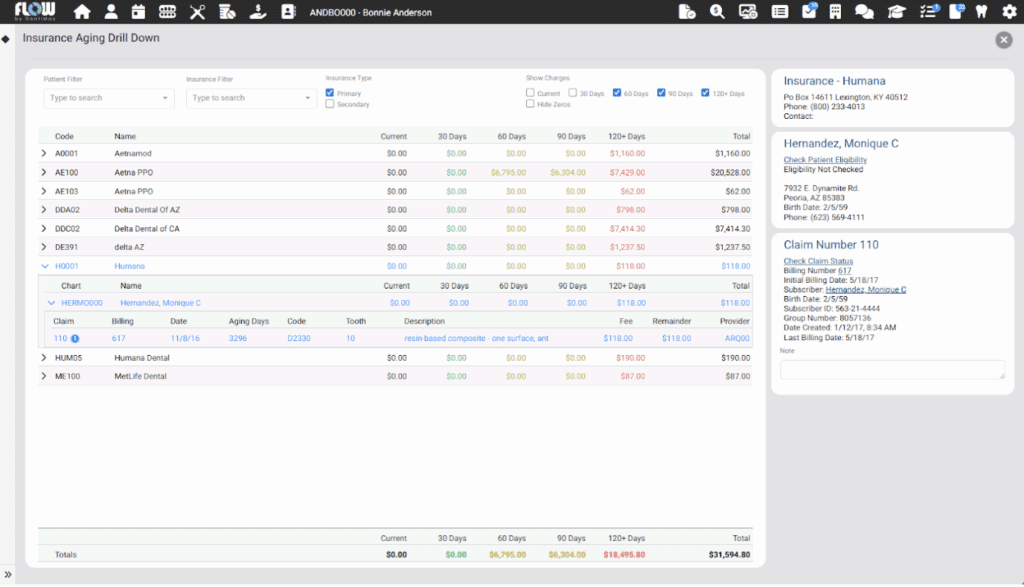The height and width of the screenshot is (587, 1024).
Task: Click the scissors and tools icon
Action: coord(197,12)
